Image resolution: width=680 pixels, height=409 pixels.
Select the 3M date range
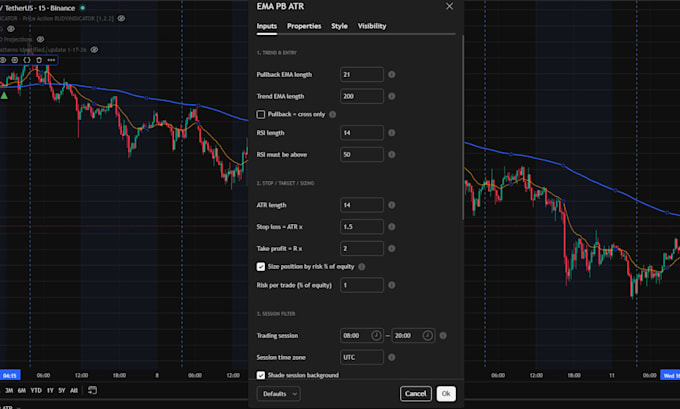[9, 391]
